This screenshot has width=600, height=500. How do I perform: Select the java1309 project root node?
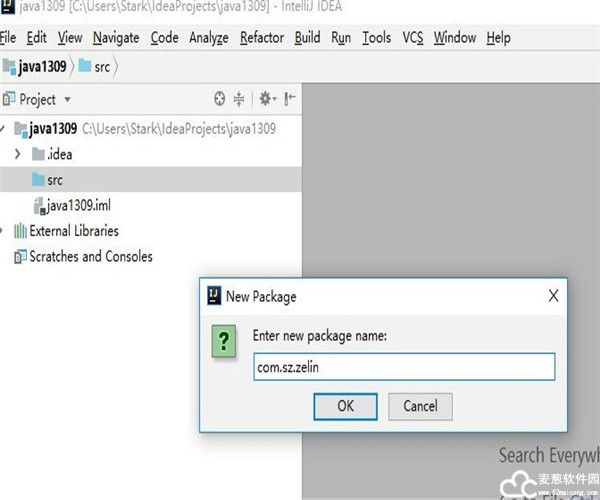(x=145, y=129)
